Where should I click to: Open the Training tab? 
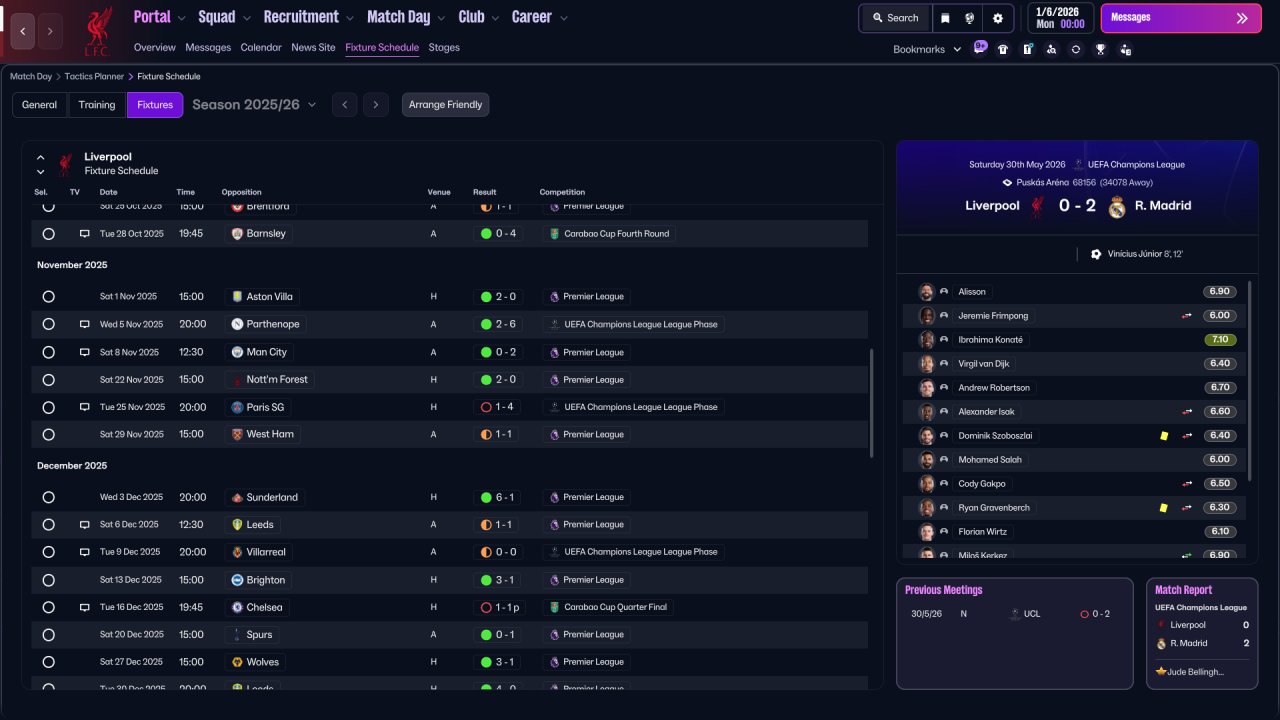[97, 105]
